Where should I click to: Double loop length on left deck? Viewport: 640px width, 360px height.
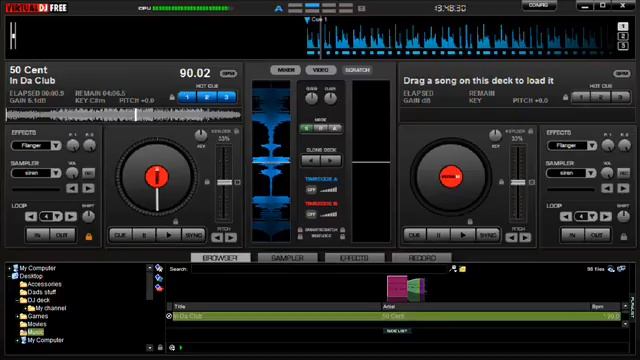point(71,216)
